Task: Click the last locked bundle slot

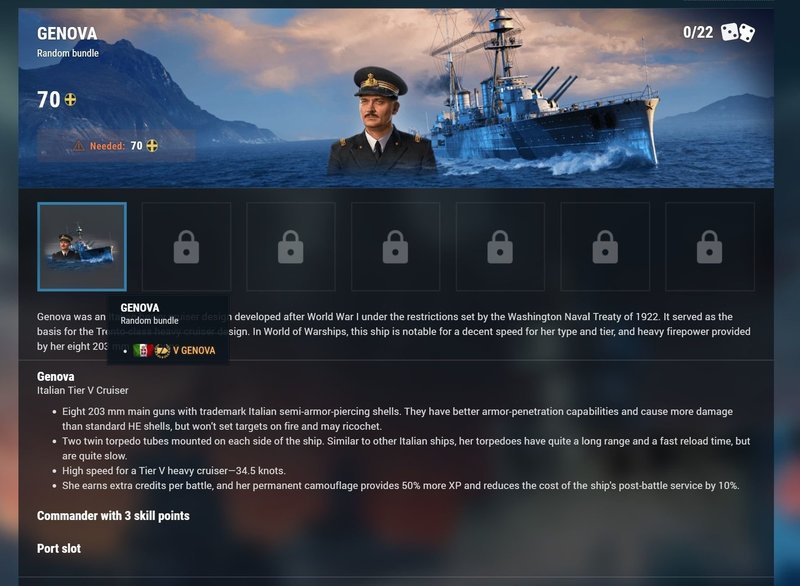Action: pyautogui.click(x=710, y=247)
